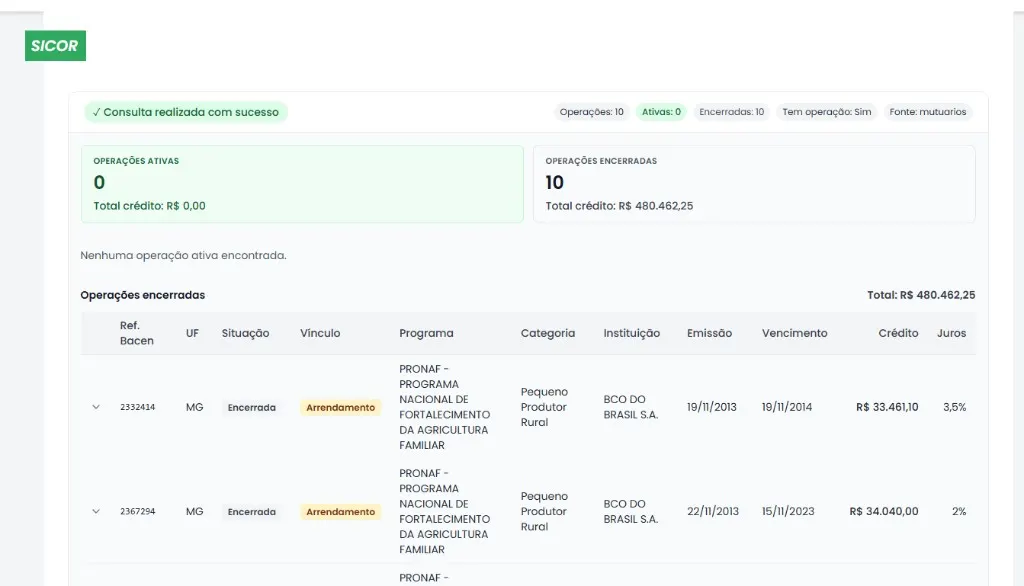This screenshot has width=1024, height=586.
Task: Click 'Encerrada' badge in row 2332414
Action: [x=251, y=408]
